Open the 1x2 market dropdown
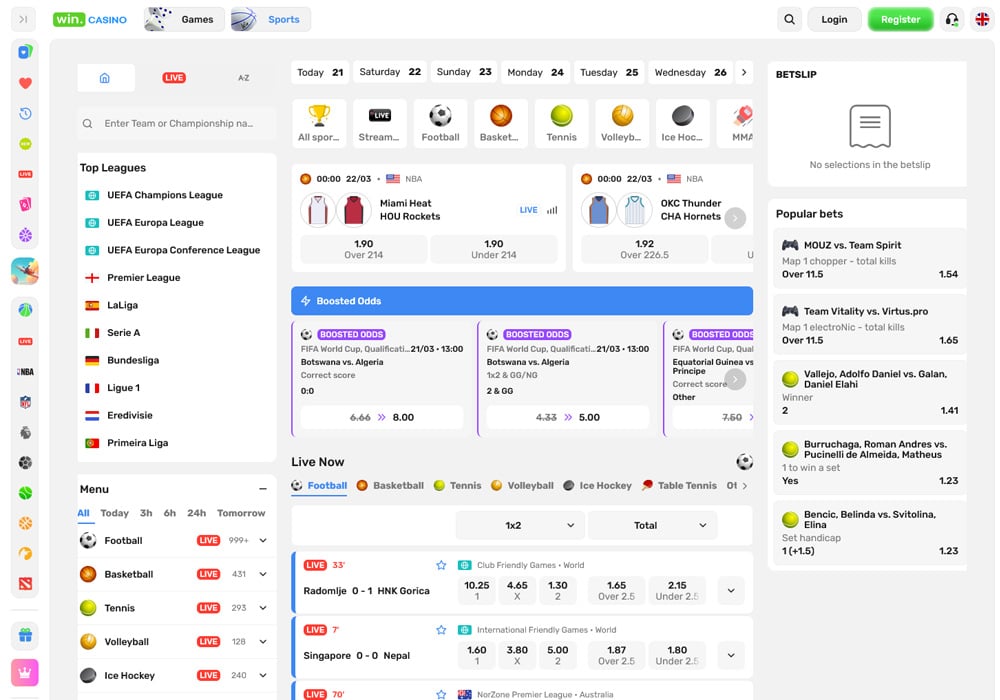 (520, 525)
